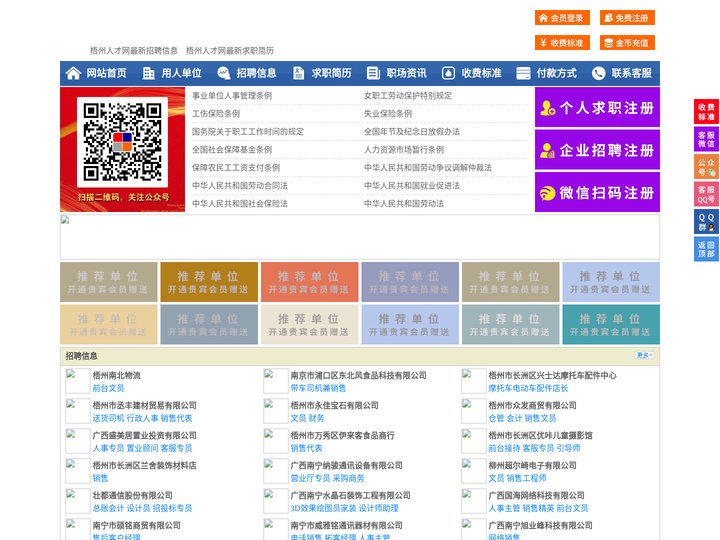The height and width of the screenshot is (540, 720).
Task: Click the red 收费标准 floating sidebar button
Action: click(x=706, y=112)
